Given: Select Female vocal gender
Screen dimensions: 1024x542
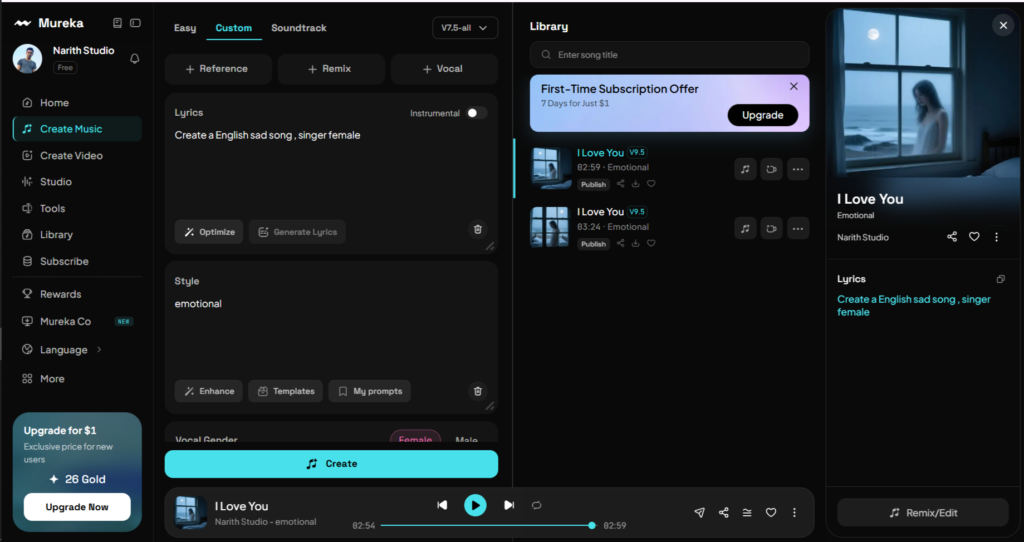Looking at the screenshot, I should coord(415,439).
